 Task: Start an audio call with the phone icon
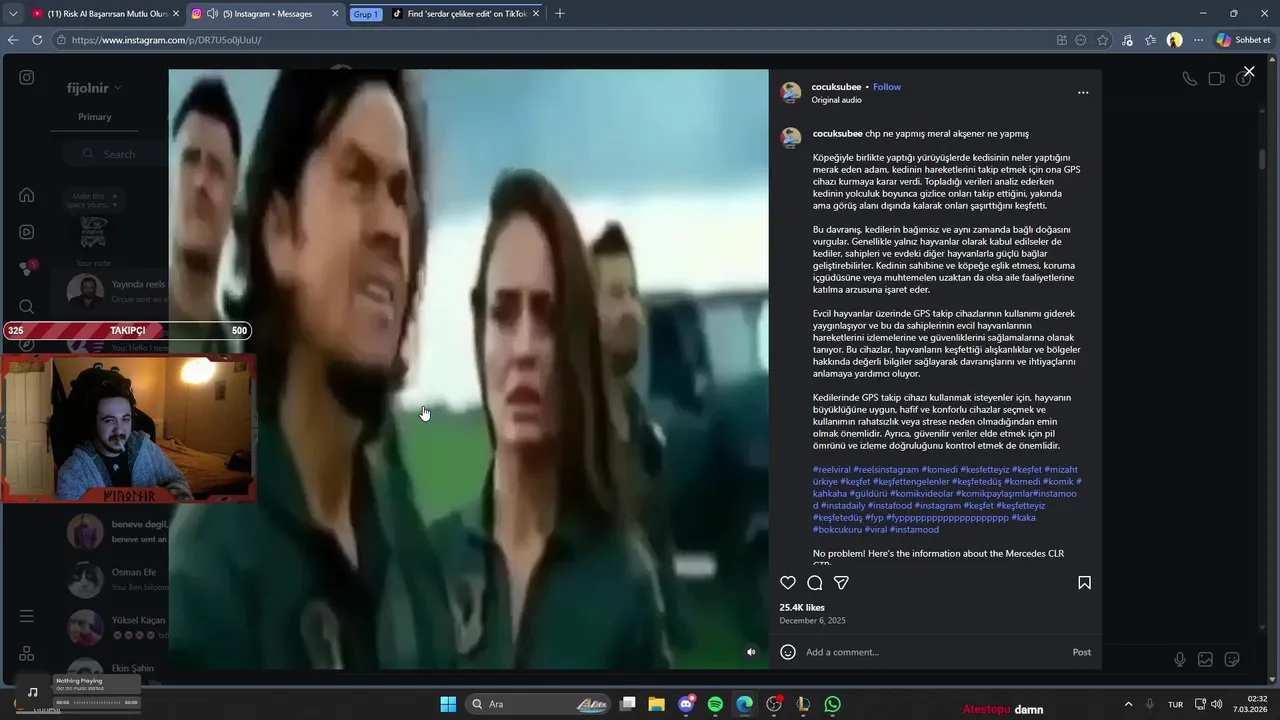pos(1189,79)
